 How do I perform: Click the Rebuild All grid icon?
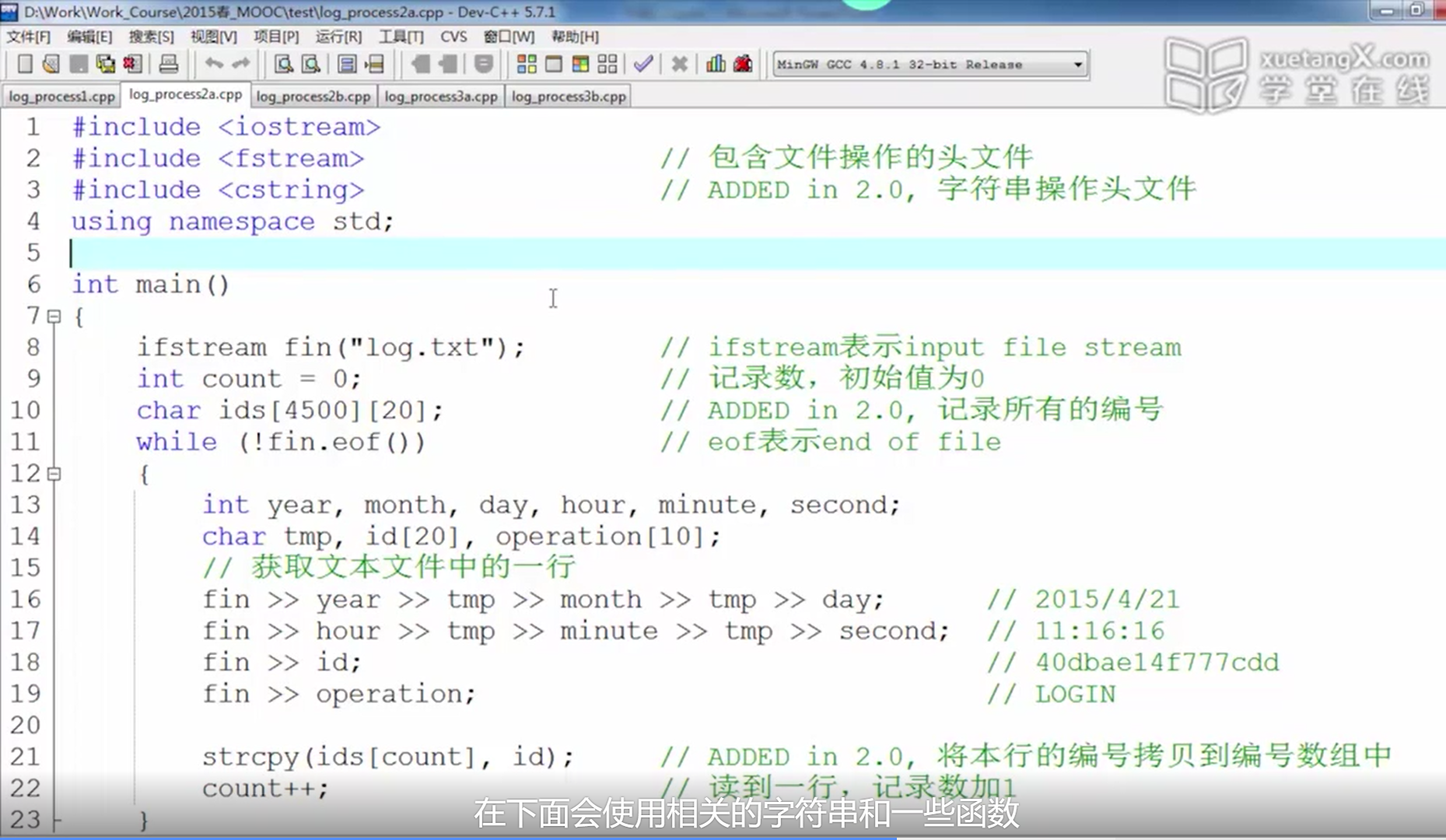pos(607,65)
